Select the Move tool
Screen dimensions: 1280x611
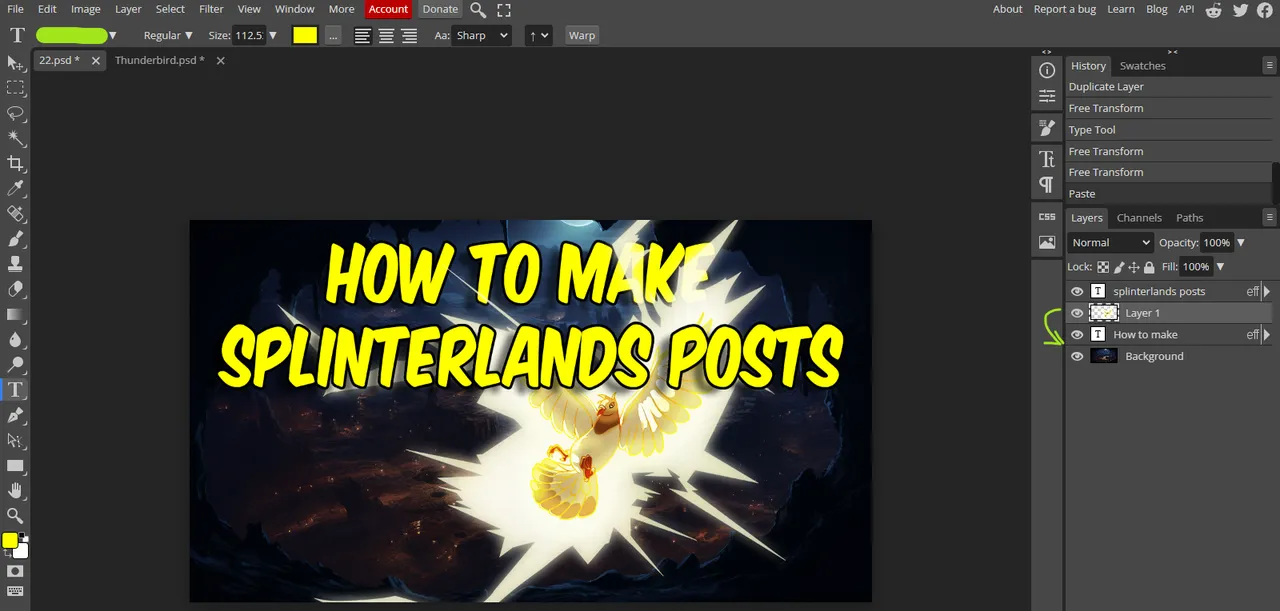pos(15,63)
